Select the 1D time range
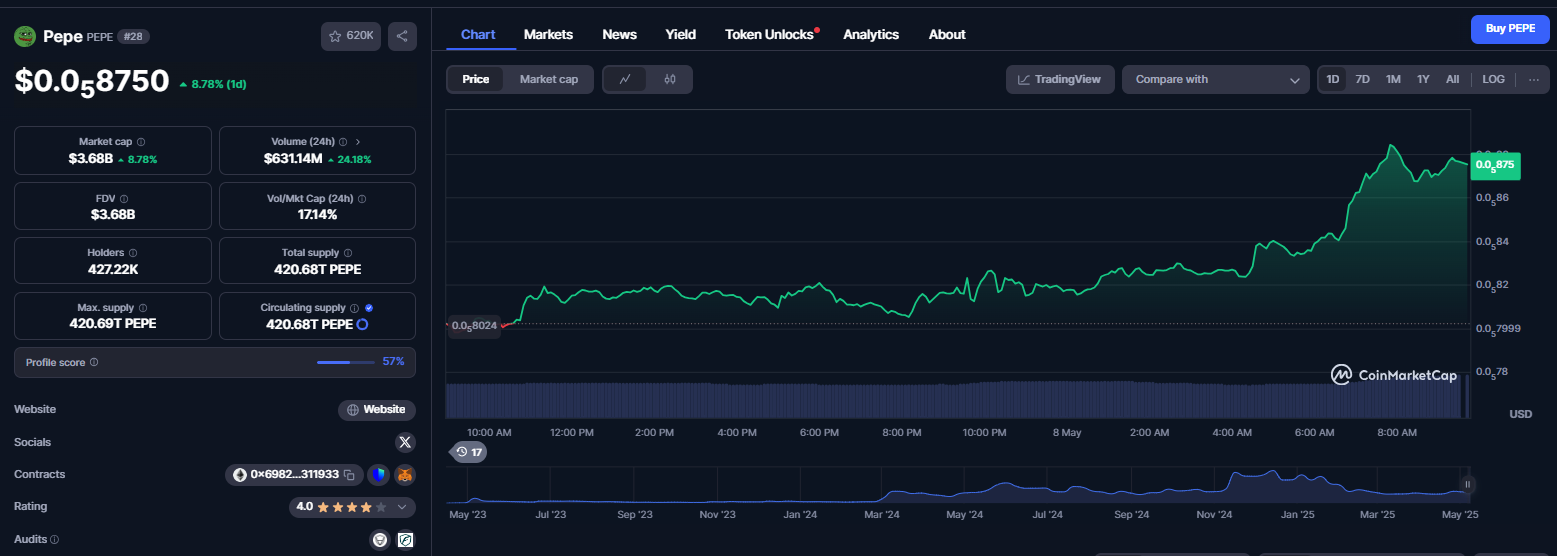 pyautogui.click(x=1333, y=79)
